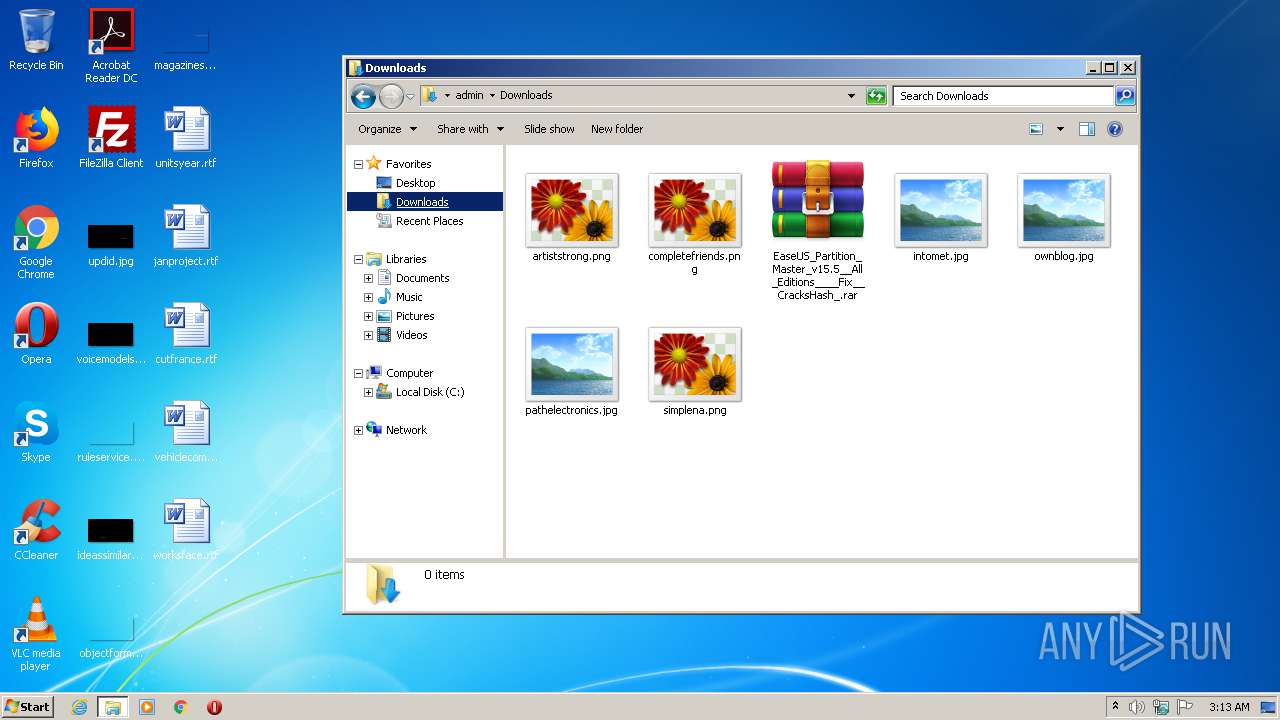Select updid.jpg desktop file

(x=111, y=246)
